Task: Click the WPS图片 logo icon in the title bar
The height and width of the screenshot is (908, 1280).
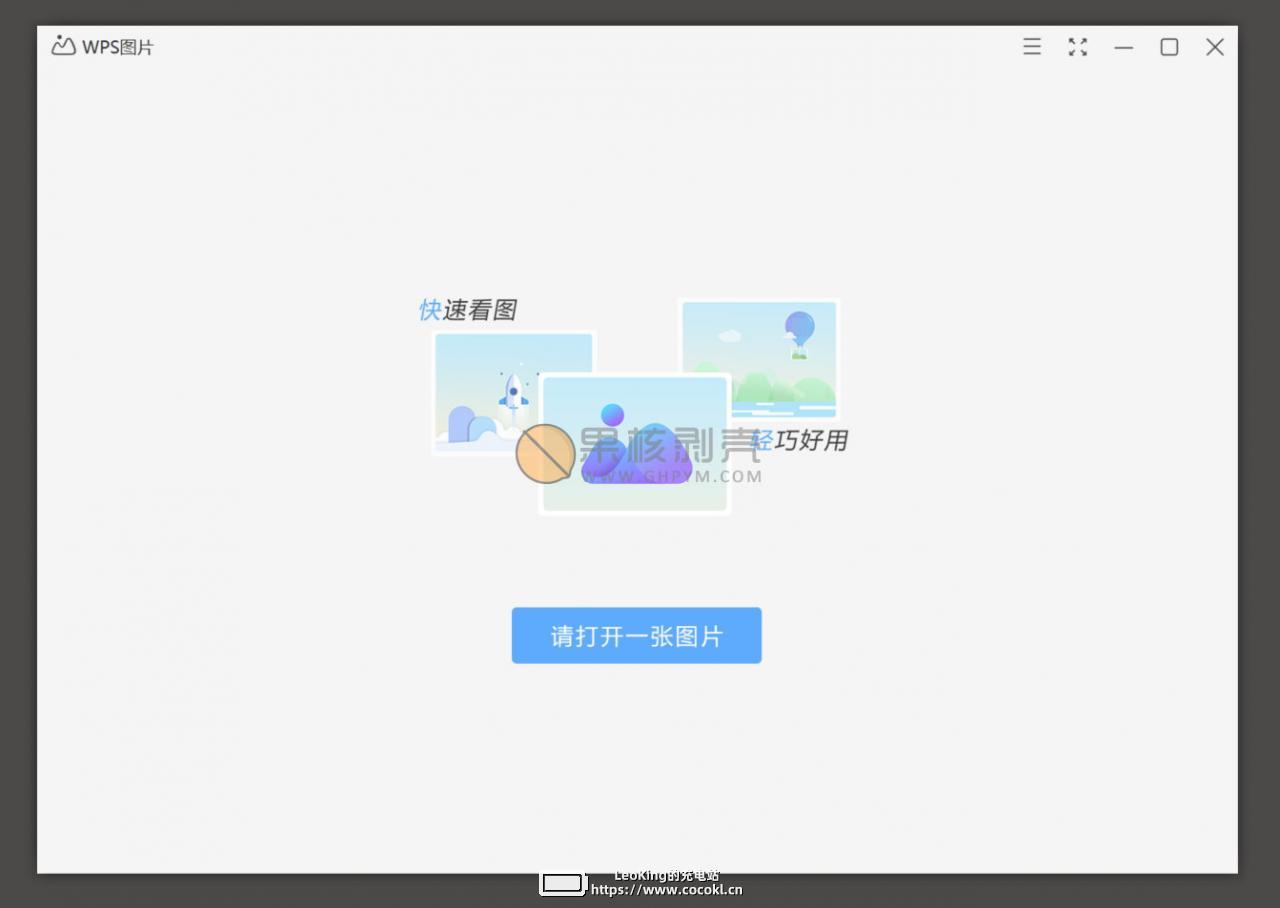Action: click(x=64, y=46)
